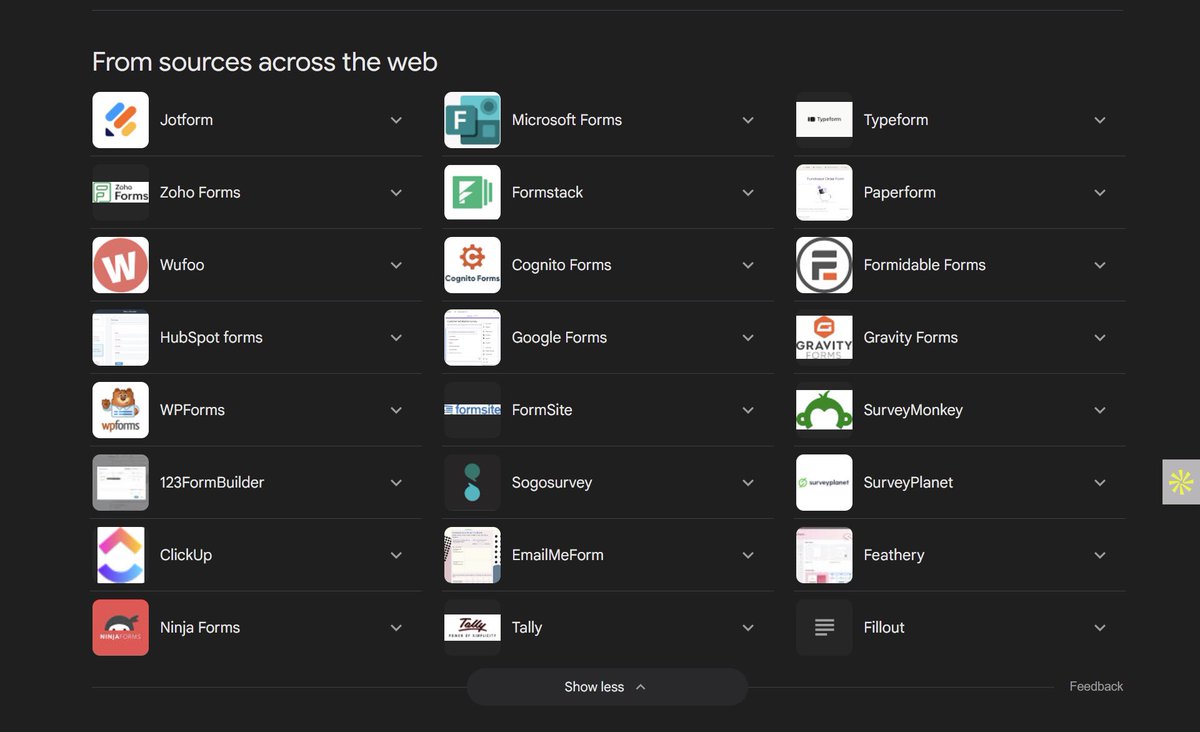Expand the Jotform entry chevron
Screen dimensions: 1200x732
coord(396,120)
